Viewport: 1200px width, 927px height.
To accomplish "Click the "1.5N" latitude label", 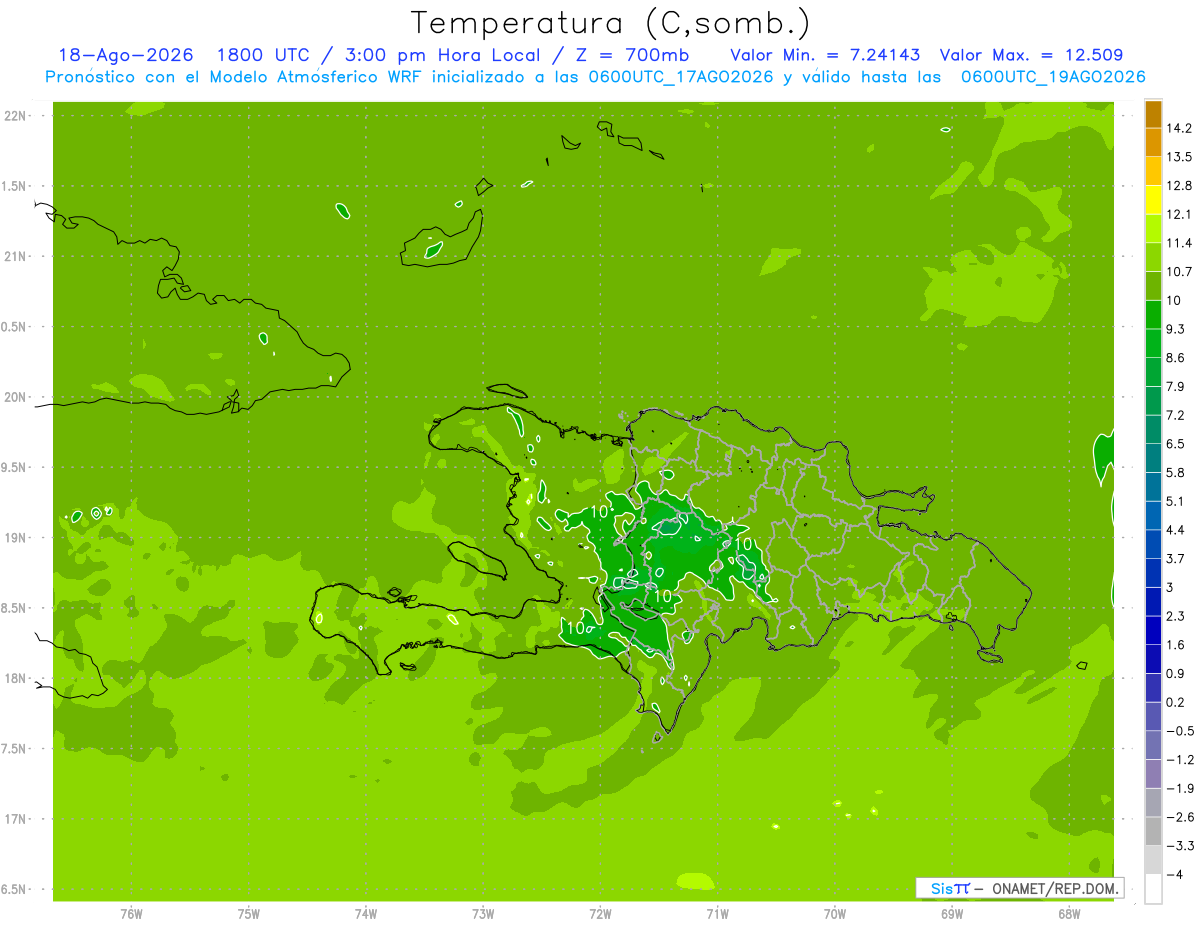I will coord(15,186).
